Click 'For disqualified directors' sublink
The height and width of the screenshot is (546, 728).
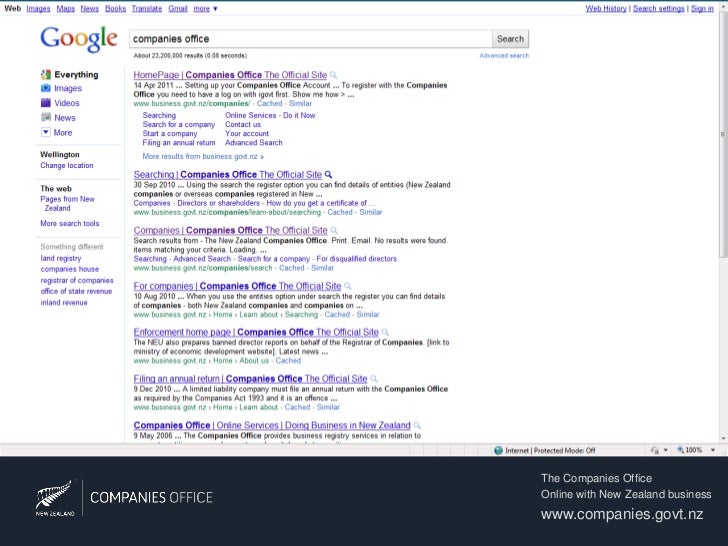point(357,259)
